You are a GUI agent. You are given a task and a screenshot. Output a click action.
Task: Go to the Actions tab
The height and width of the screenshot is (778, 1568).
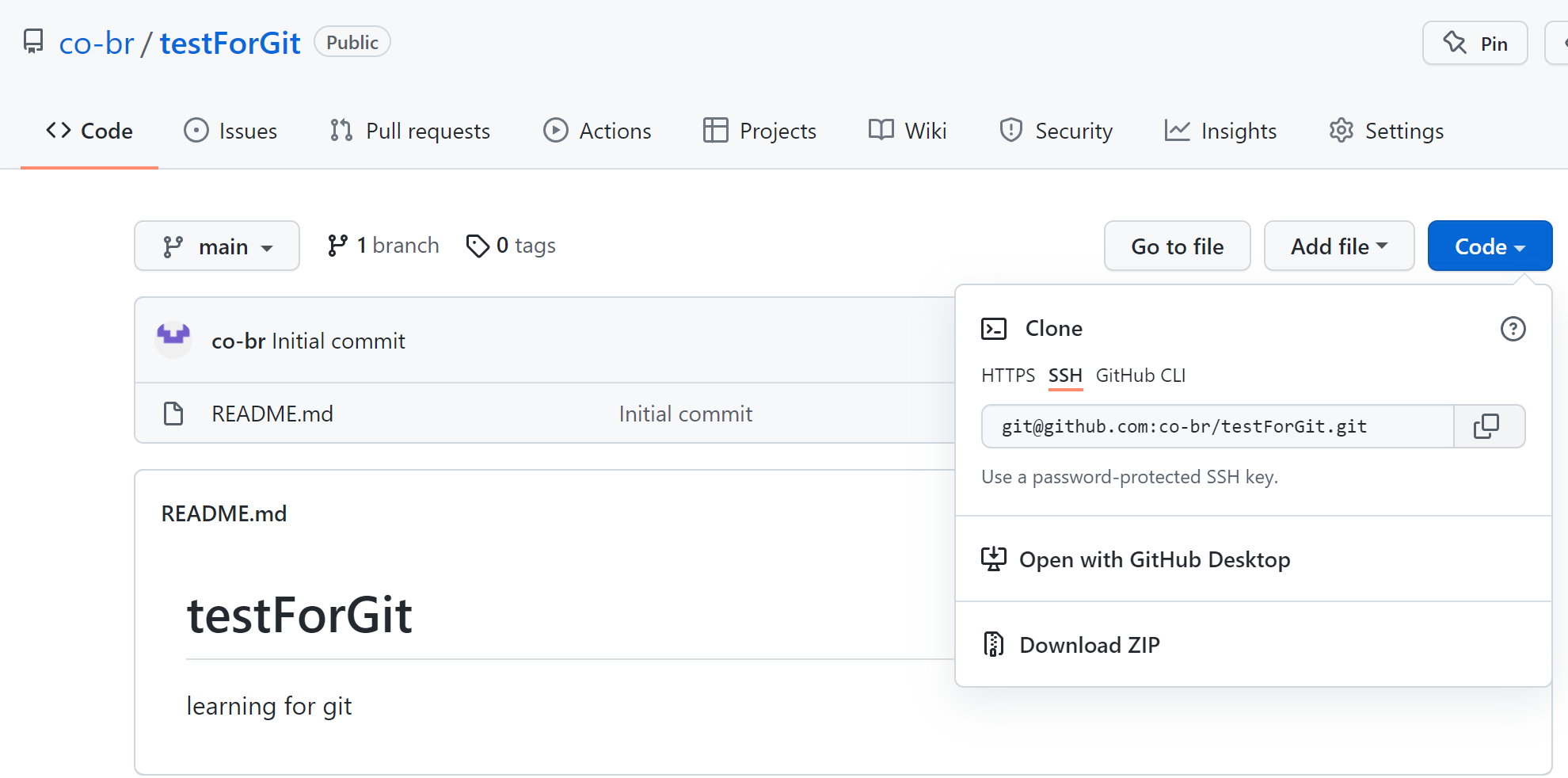point(597,131)
